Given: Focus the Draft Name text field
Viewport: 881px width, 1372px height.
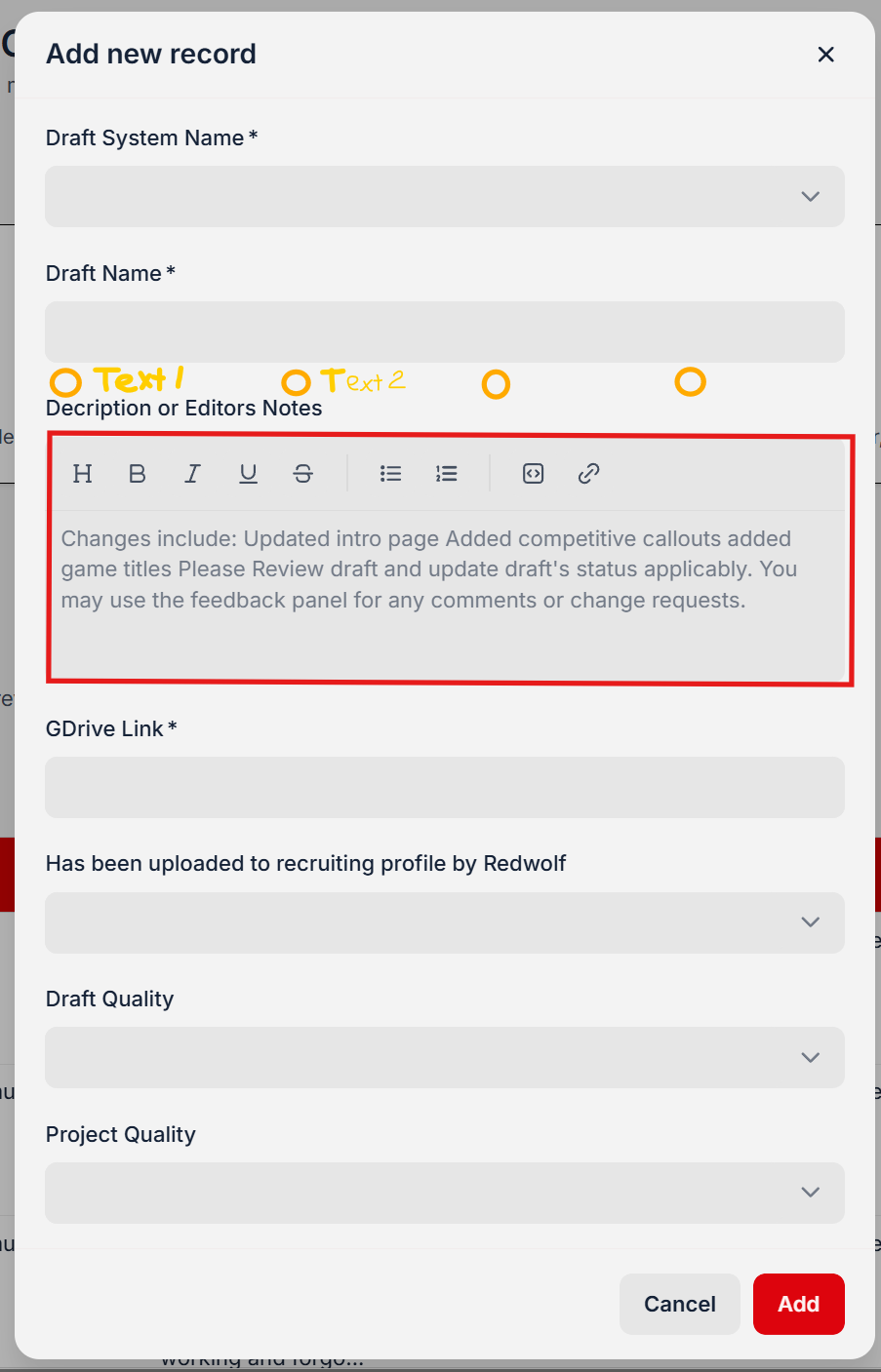Looking at the screenshot, I should coord(445,332).
